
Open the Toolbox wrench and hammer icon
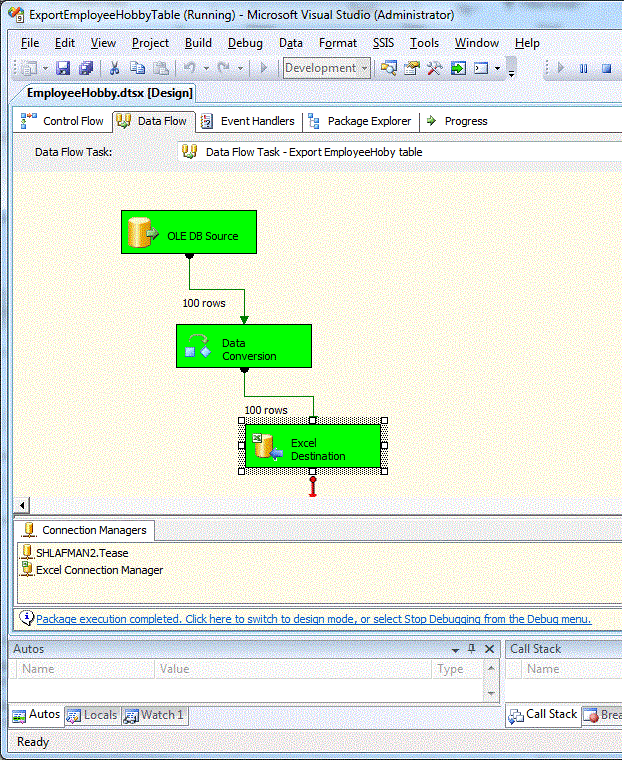[x=434, y=68]
